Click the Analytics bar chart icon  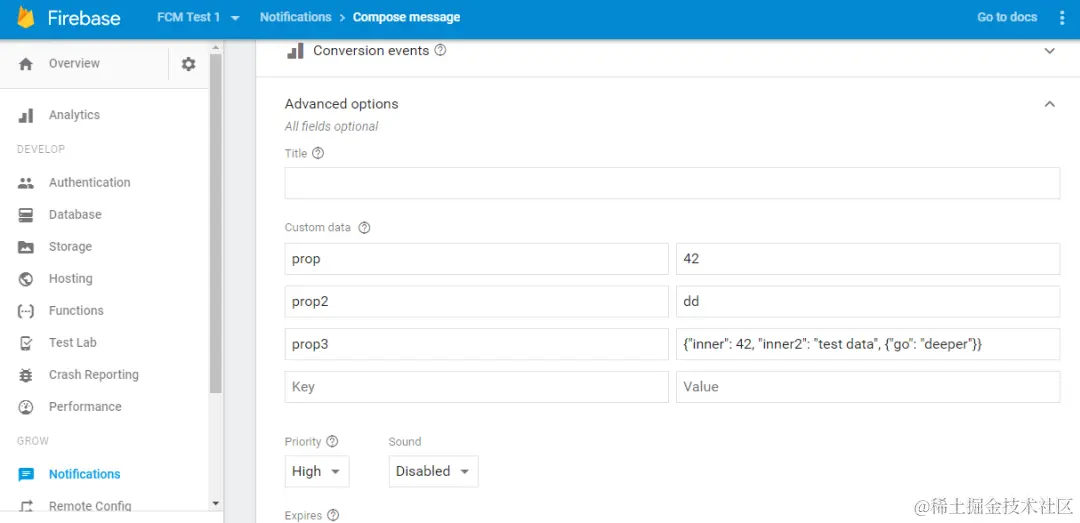pyautogui.click(x=25, y=115)
